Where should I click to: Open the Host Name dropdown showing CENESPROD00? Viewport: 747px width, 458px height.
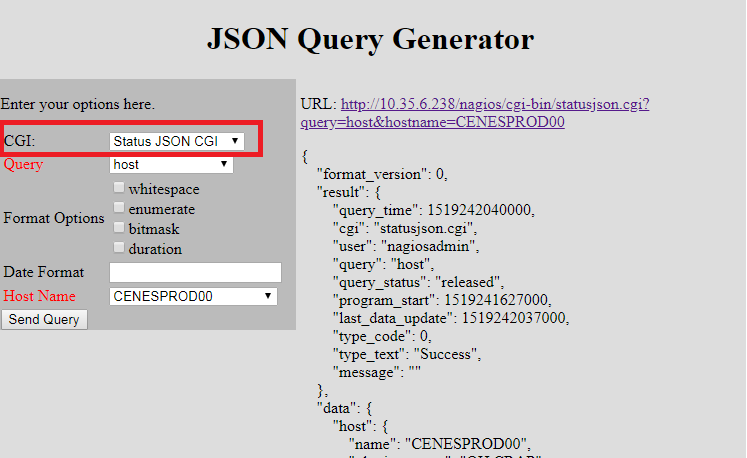[193, 296]
